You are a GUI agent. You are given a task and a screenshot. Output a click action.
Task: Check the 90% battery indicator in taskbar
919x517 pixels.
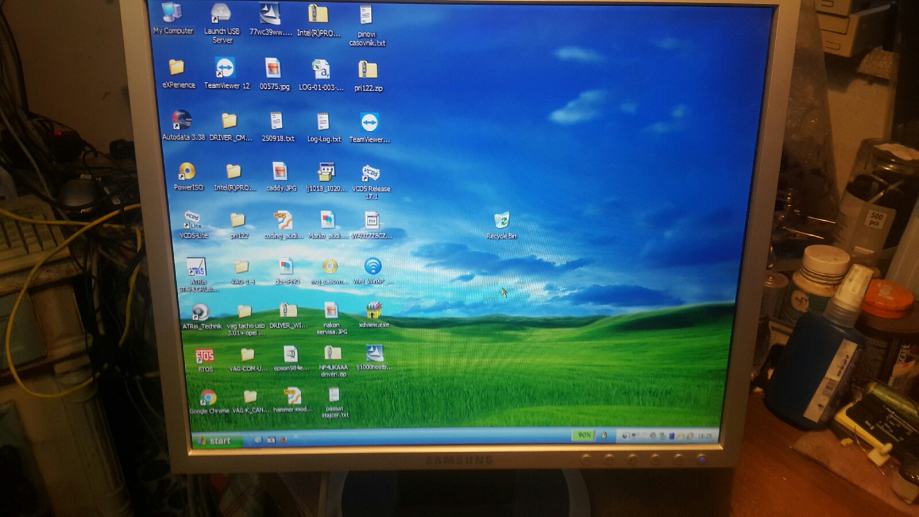click(x=584, y=436)
